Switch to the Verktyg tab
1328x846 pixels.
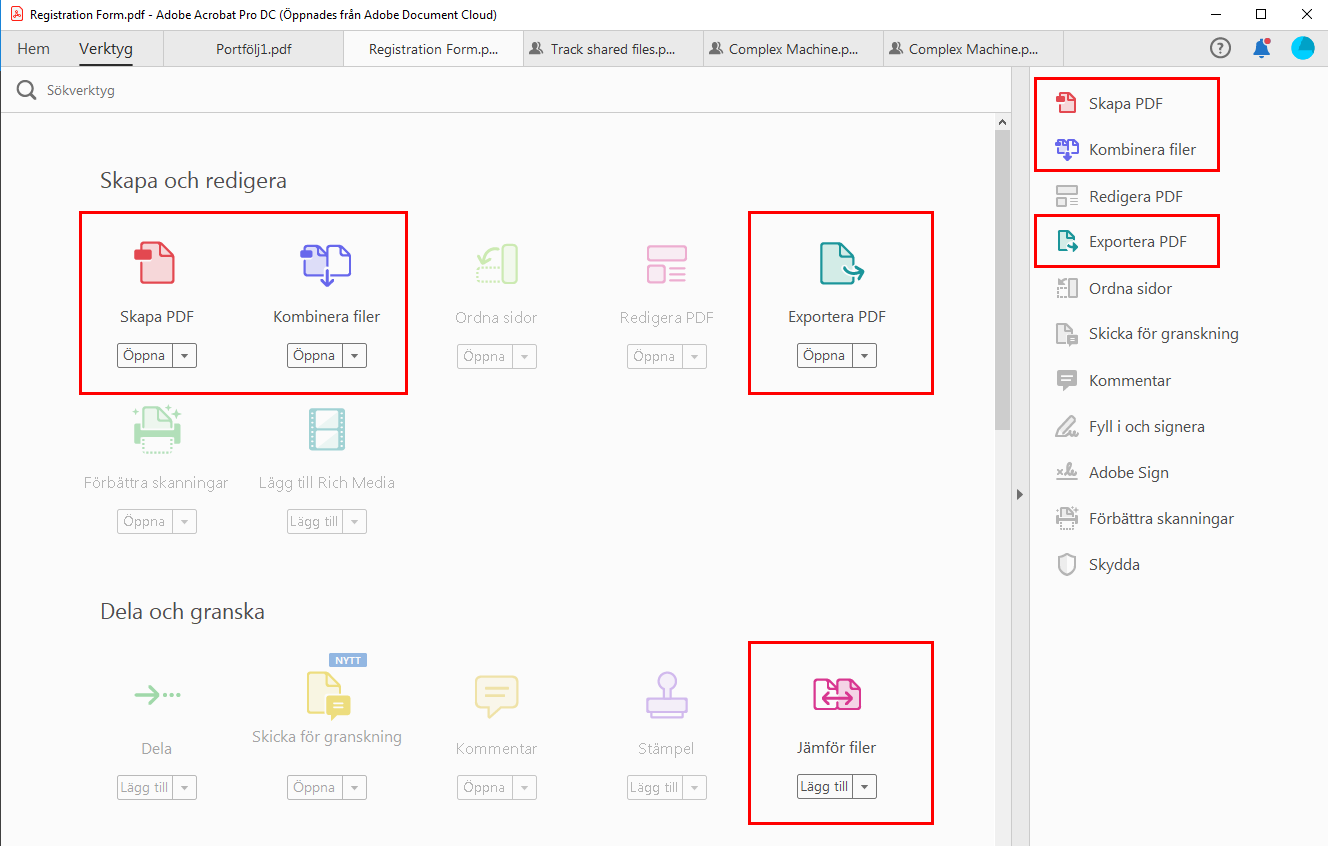pos(106,49)
